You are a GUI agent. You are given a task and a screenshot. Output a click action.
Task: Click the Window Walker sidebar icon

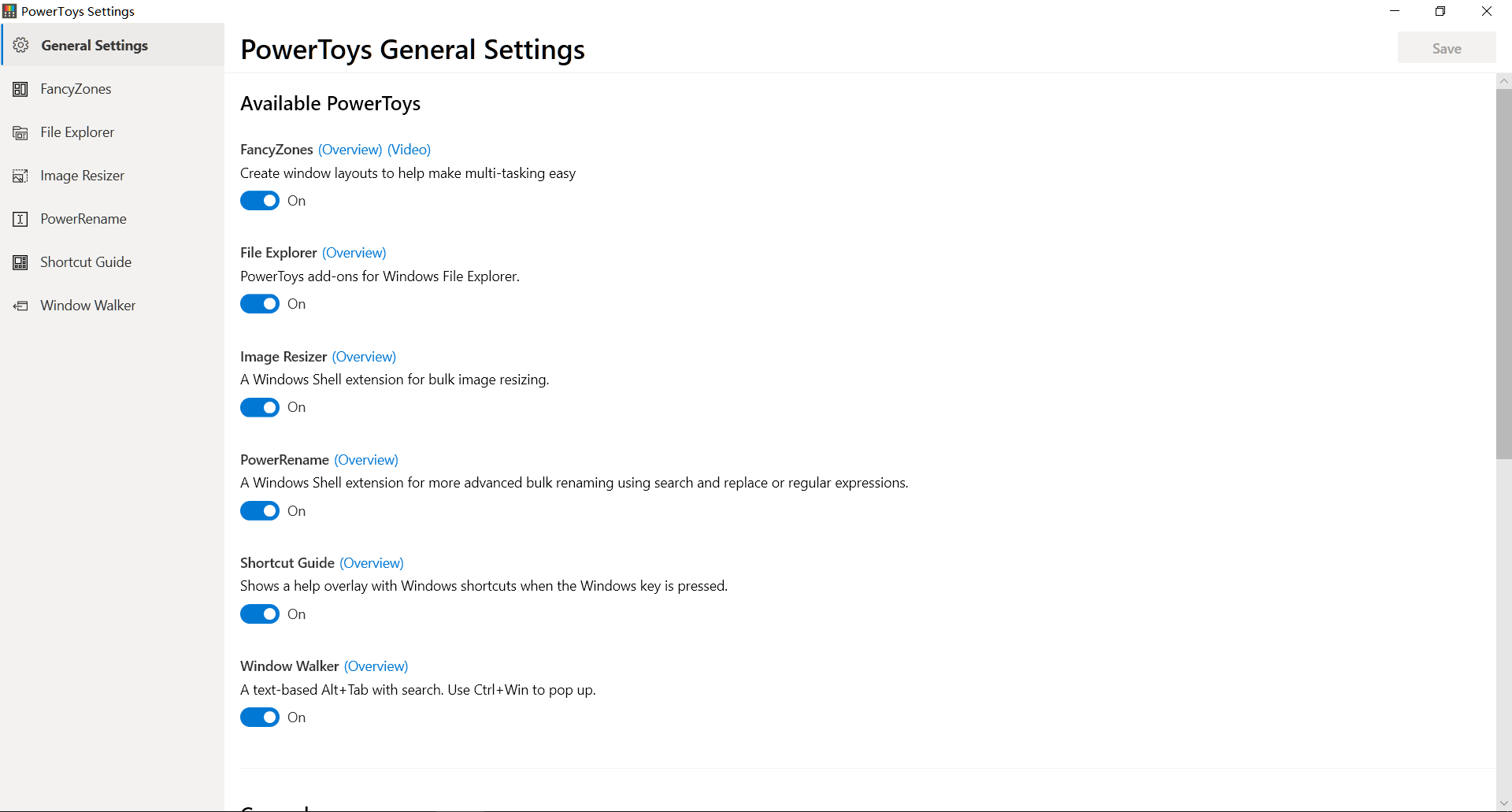pyautogui.click(x=20, y=306)
